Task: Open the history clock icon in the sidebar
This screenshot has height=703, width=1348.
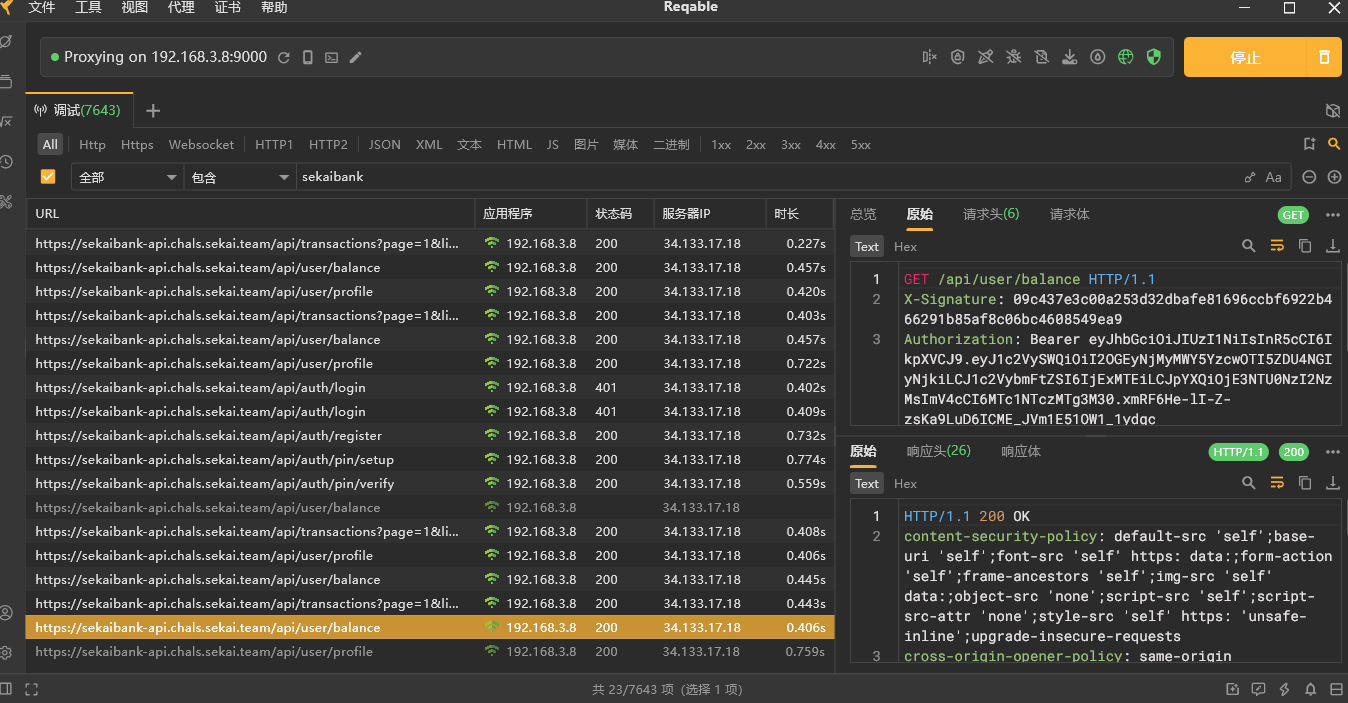Action: pos(6,161)
